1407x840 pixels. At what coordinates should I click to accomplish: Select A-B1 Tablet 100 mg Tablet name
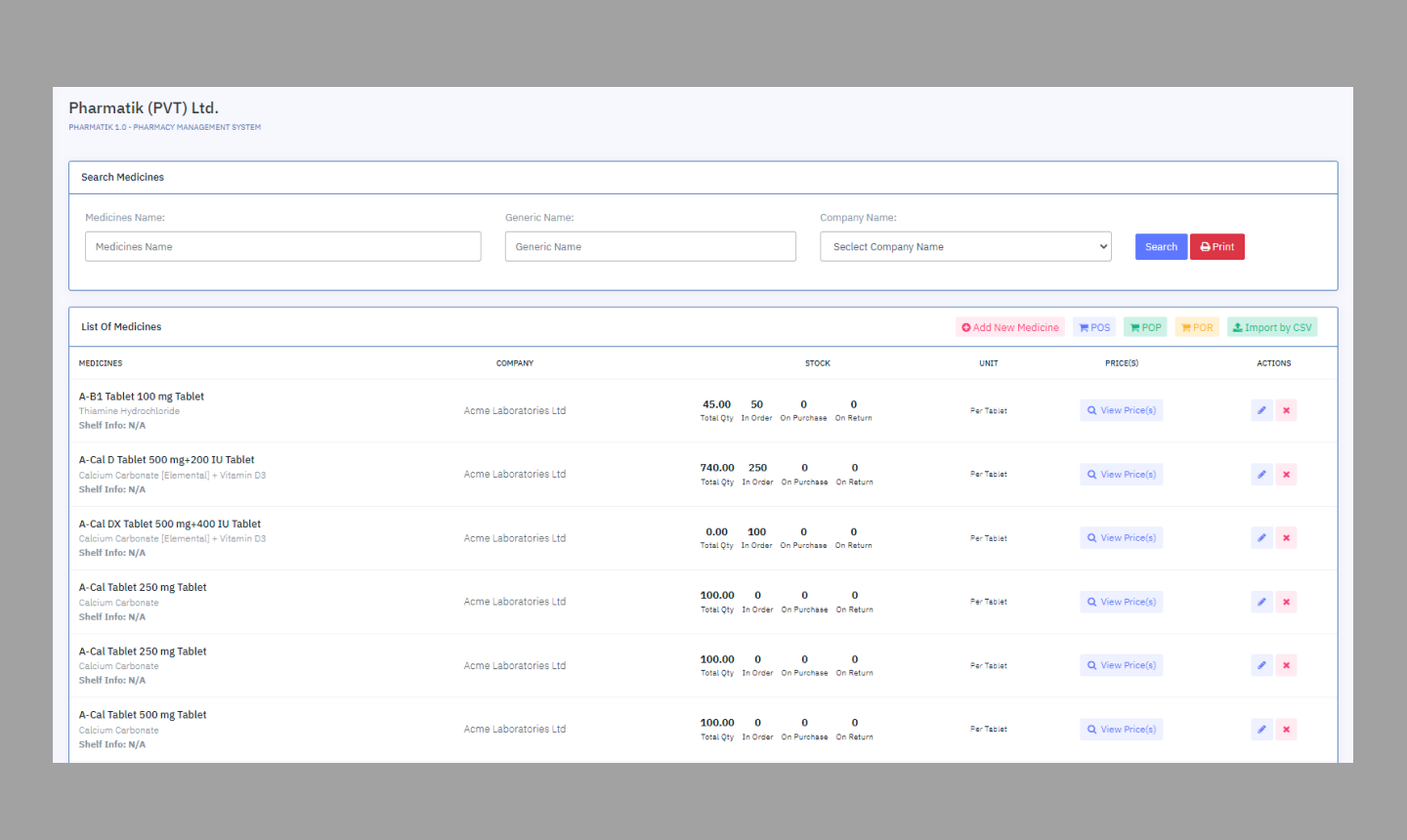coord(142,397)
